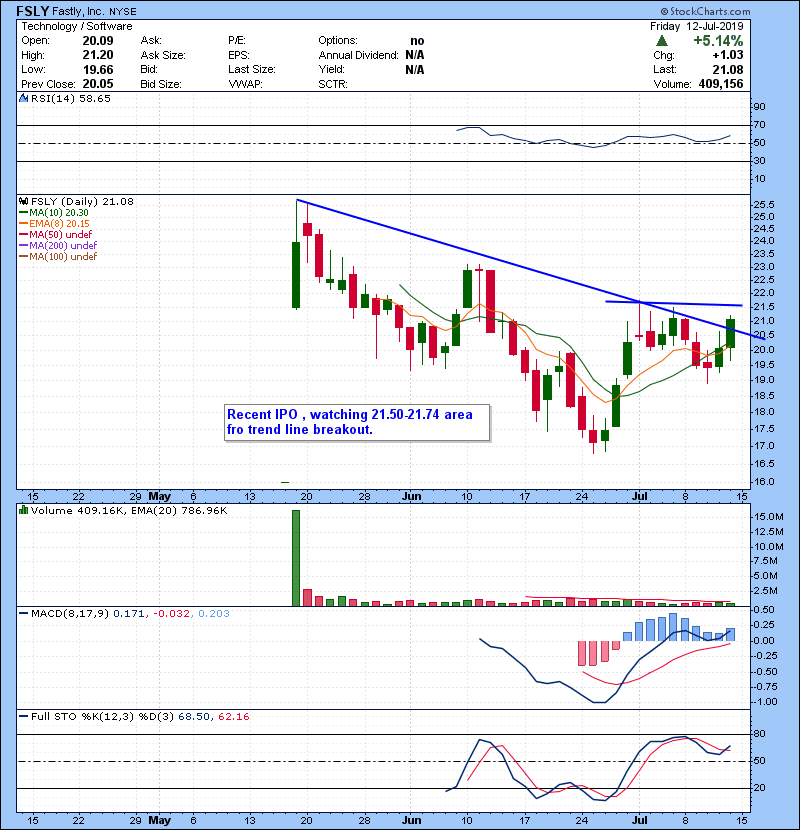
Task: Click the latest green candlestick at chart's right
Action: [x=731, y=333]
